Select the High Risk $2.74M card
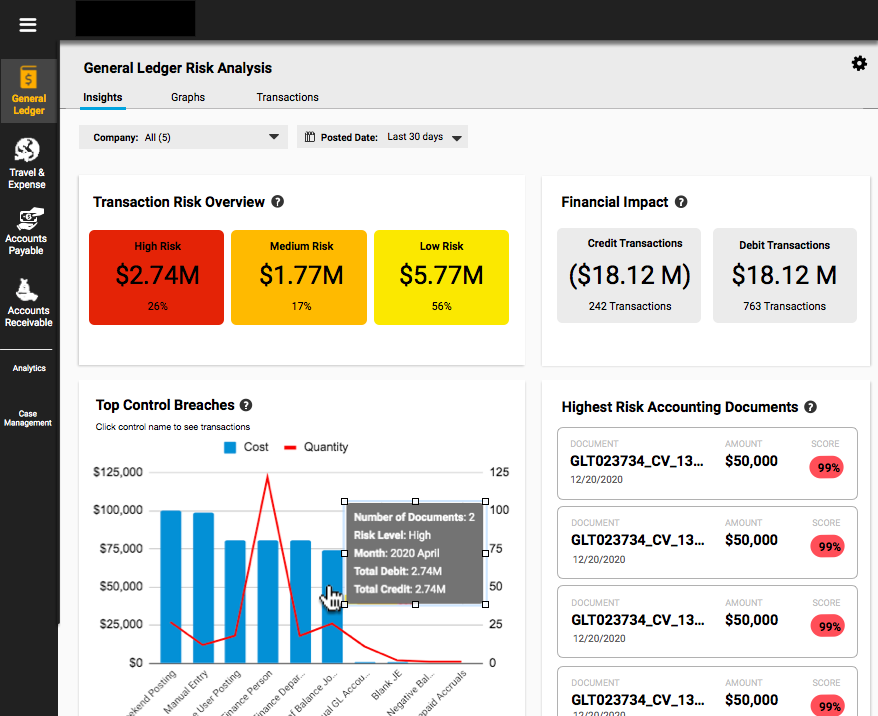878x716 pixels. (x=157, y=277)
